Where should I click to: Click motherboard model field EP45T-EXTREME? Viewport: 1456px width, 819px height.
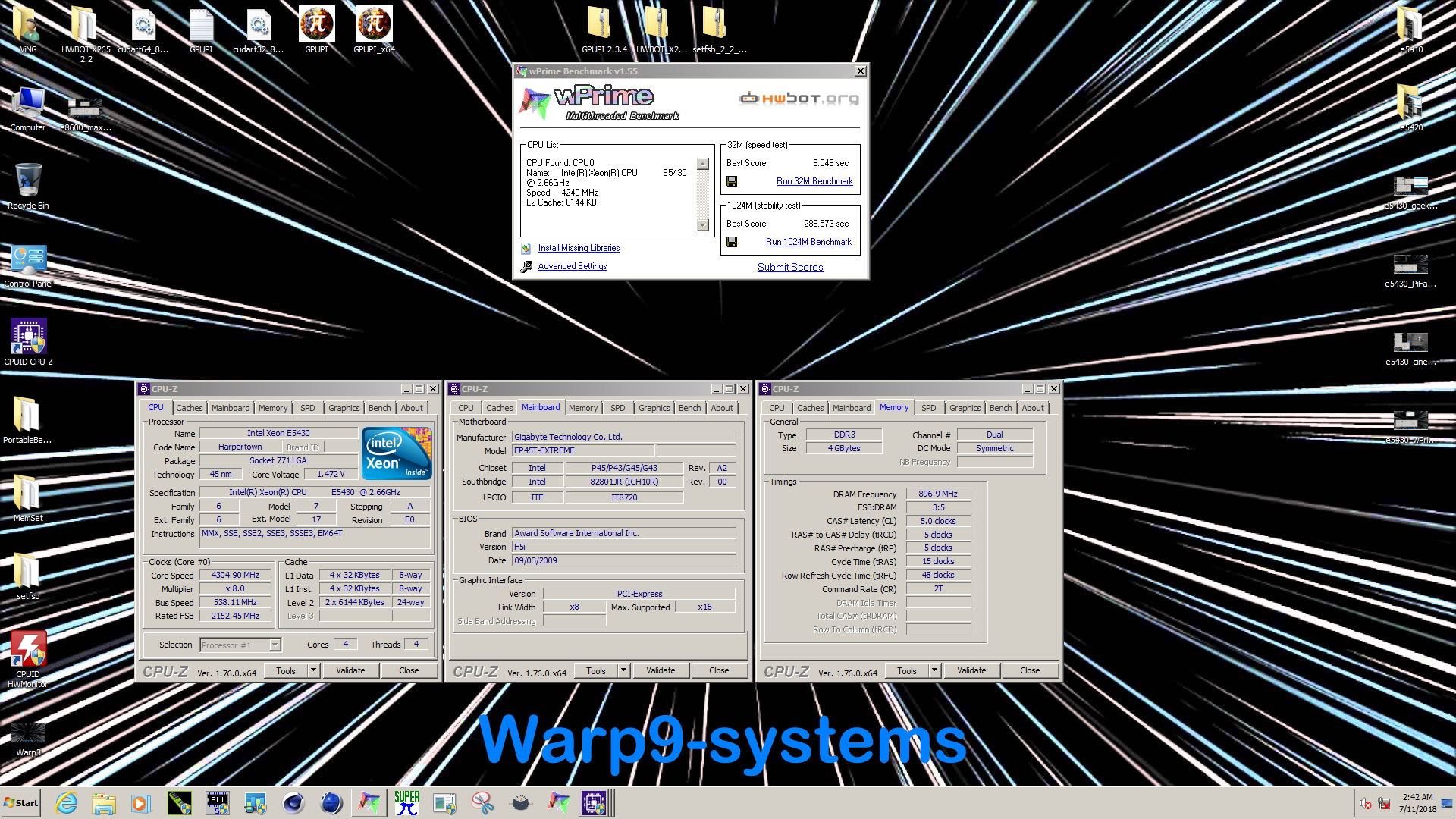(582, 450)
